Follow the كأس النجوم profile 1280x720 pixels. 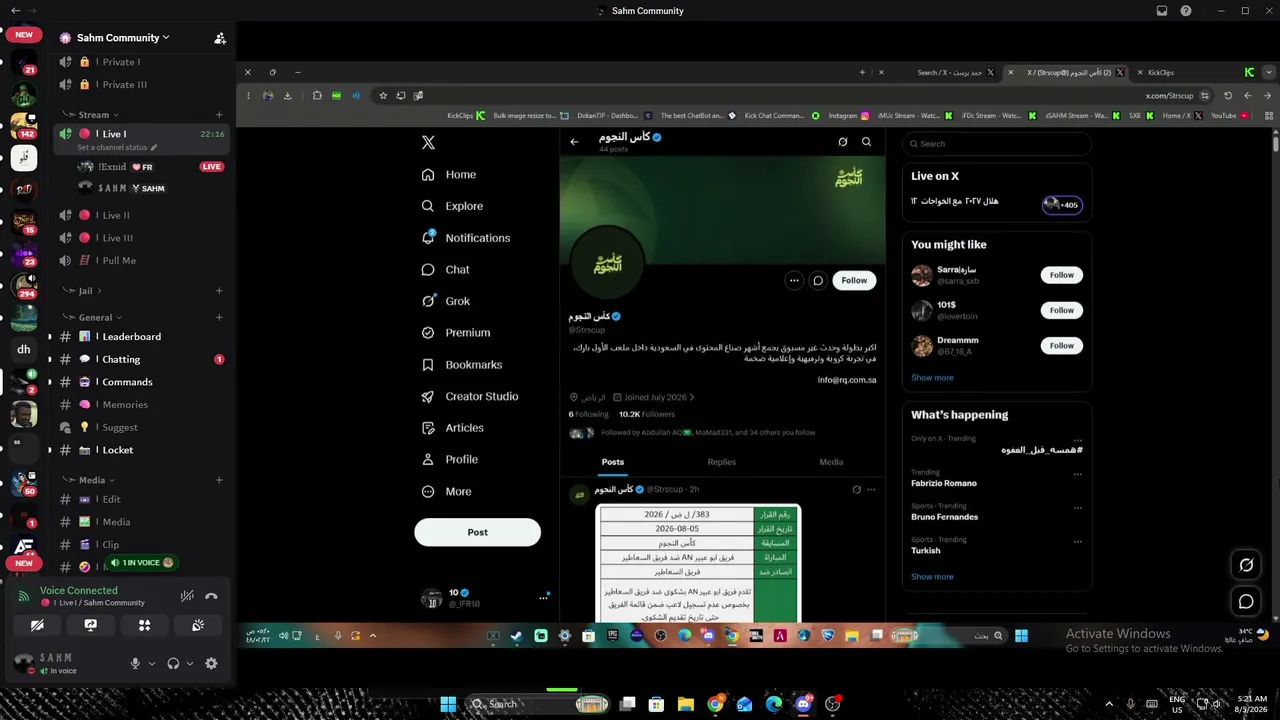click(x=854, y=281)
